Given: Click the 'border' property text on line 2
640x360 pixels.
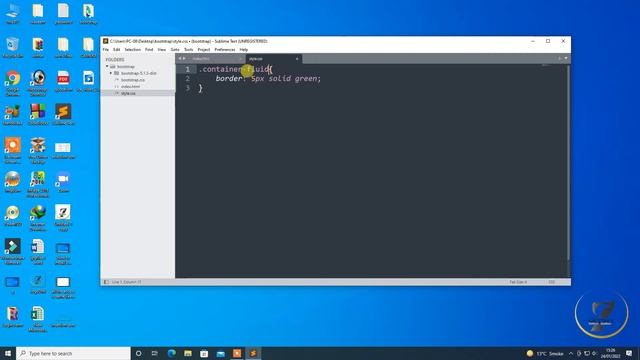Looking at the screenshot, I should [x=229, y=78].
